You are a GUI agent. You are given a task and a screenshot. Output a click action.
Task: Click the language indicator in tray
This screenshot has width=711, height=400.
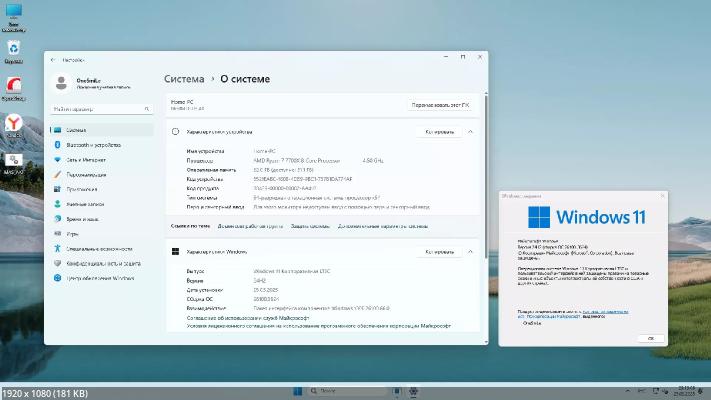click(x=642, y=391)
